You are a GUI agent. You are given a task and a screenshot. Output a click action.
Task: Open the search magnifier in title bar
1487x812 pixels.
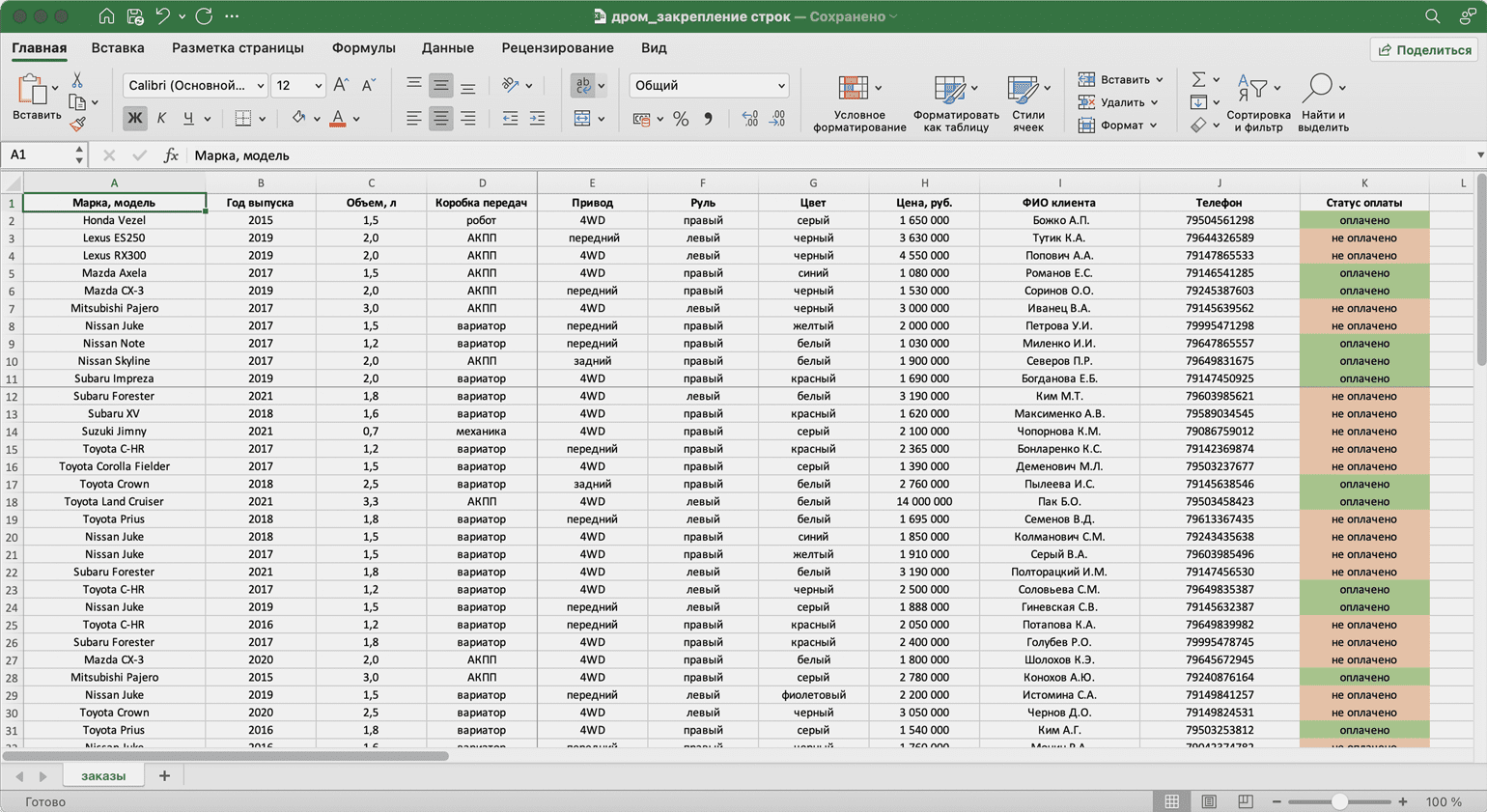click(1432, 16)
